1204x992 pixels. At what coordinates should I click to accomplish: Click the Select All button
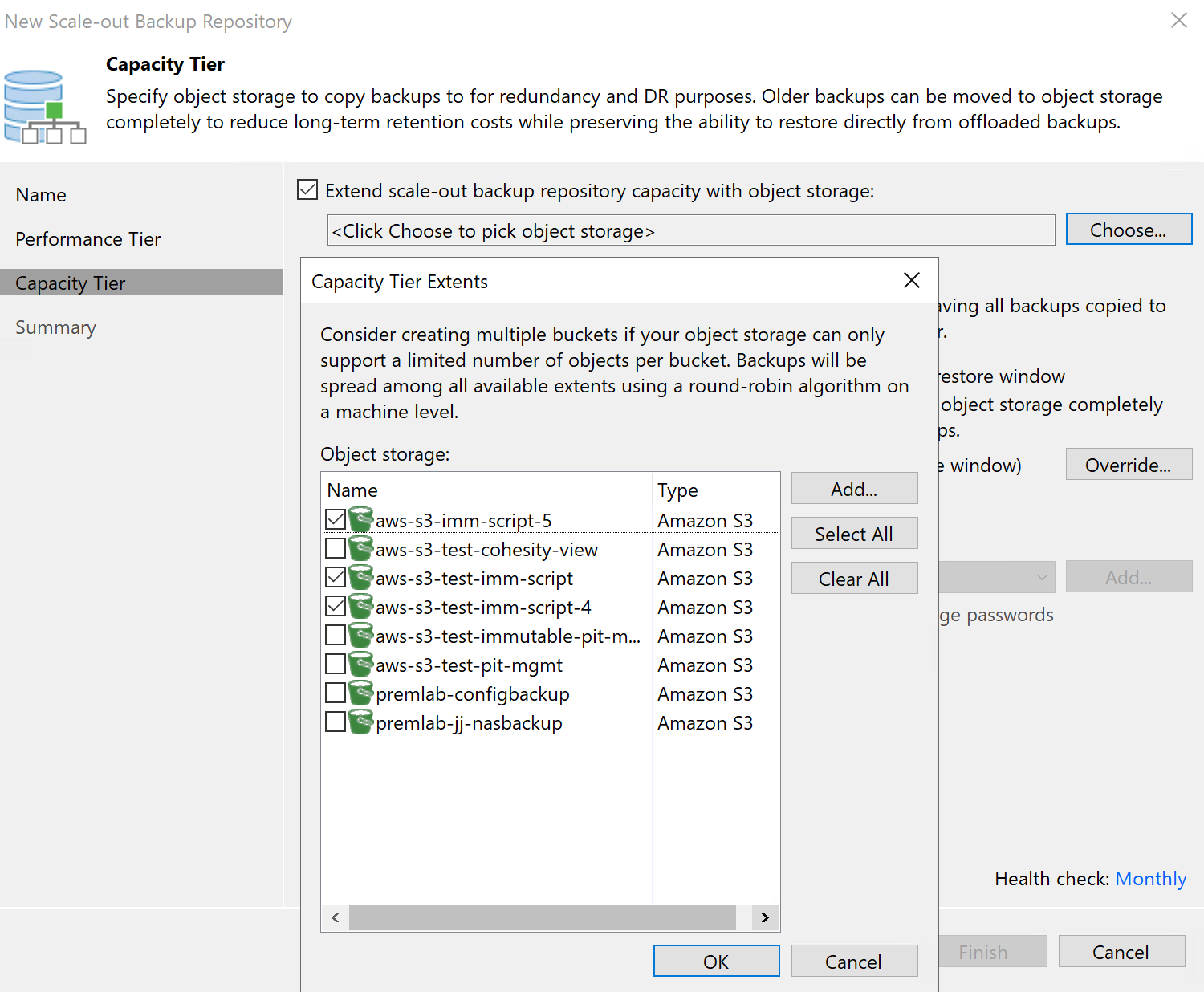854,534
